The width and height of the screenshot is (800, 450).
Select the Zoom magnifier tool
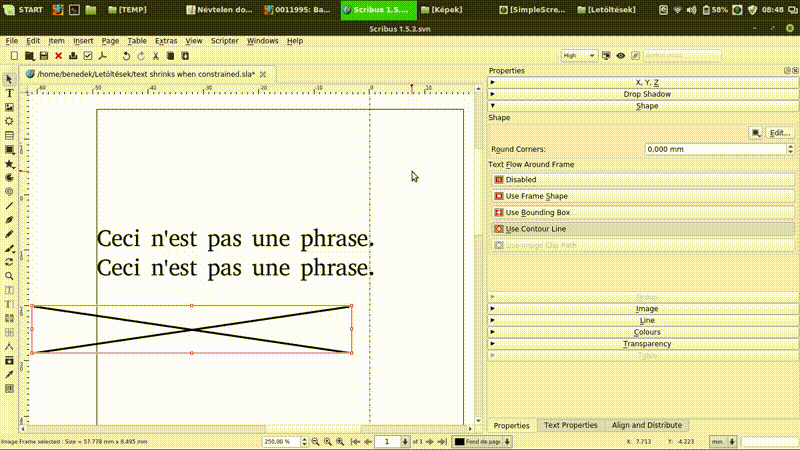click(x=9, y=275)
